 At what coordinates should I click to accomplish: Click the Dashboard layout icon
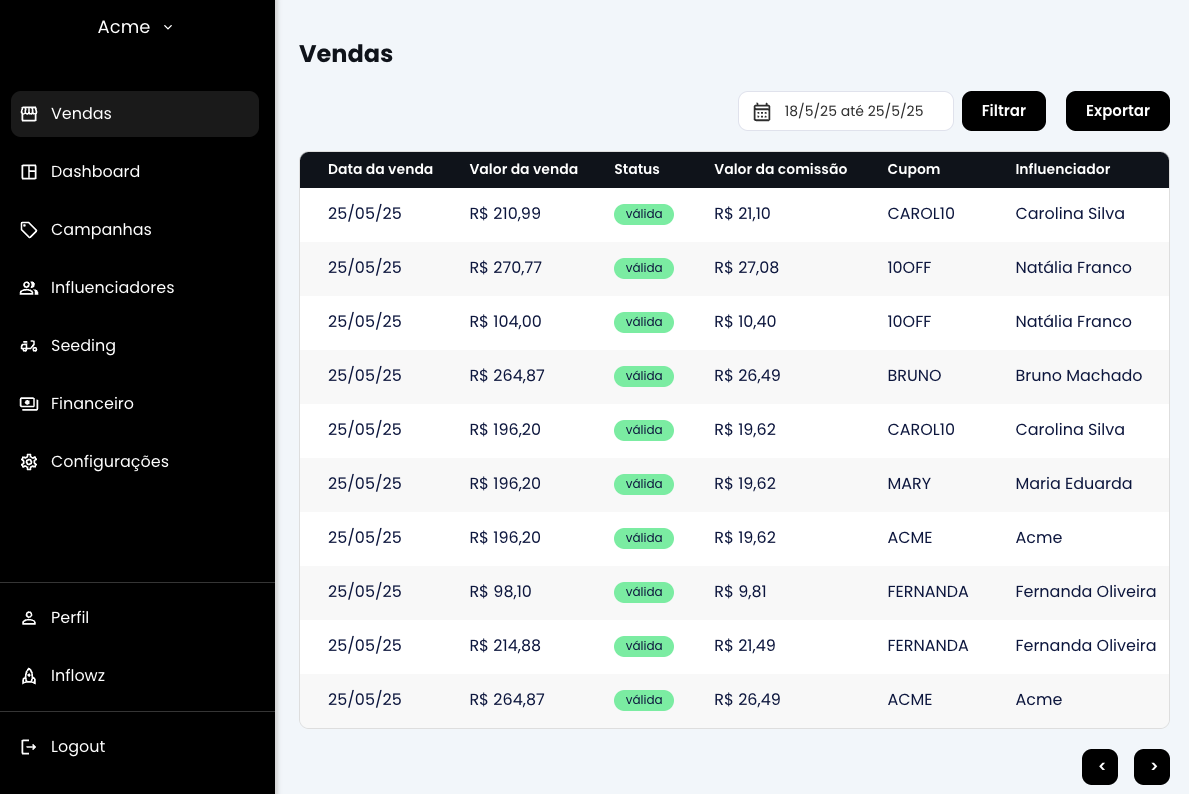[x=29, y=172]
